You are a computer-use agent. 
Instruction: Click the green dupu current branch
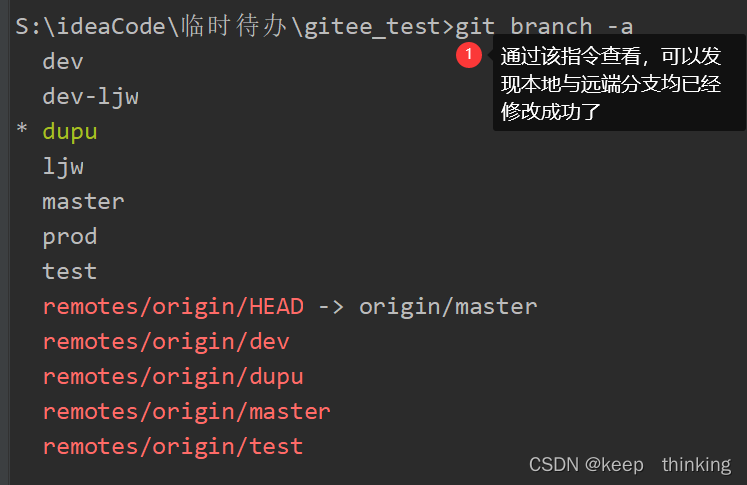tap(70, 131)
